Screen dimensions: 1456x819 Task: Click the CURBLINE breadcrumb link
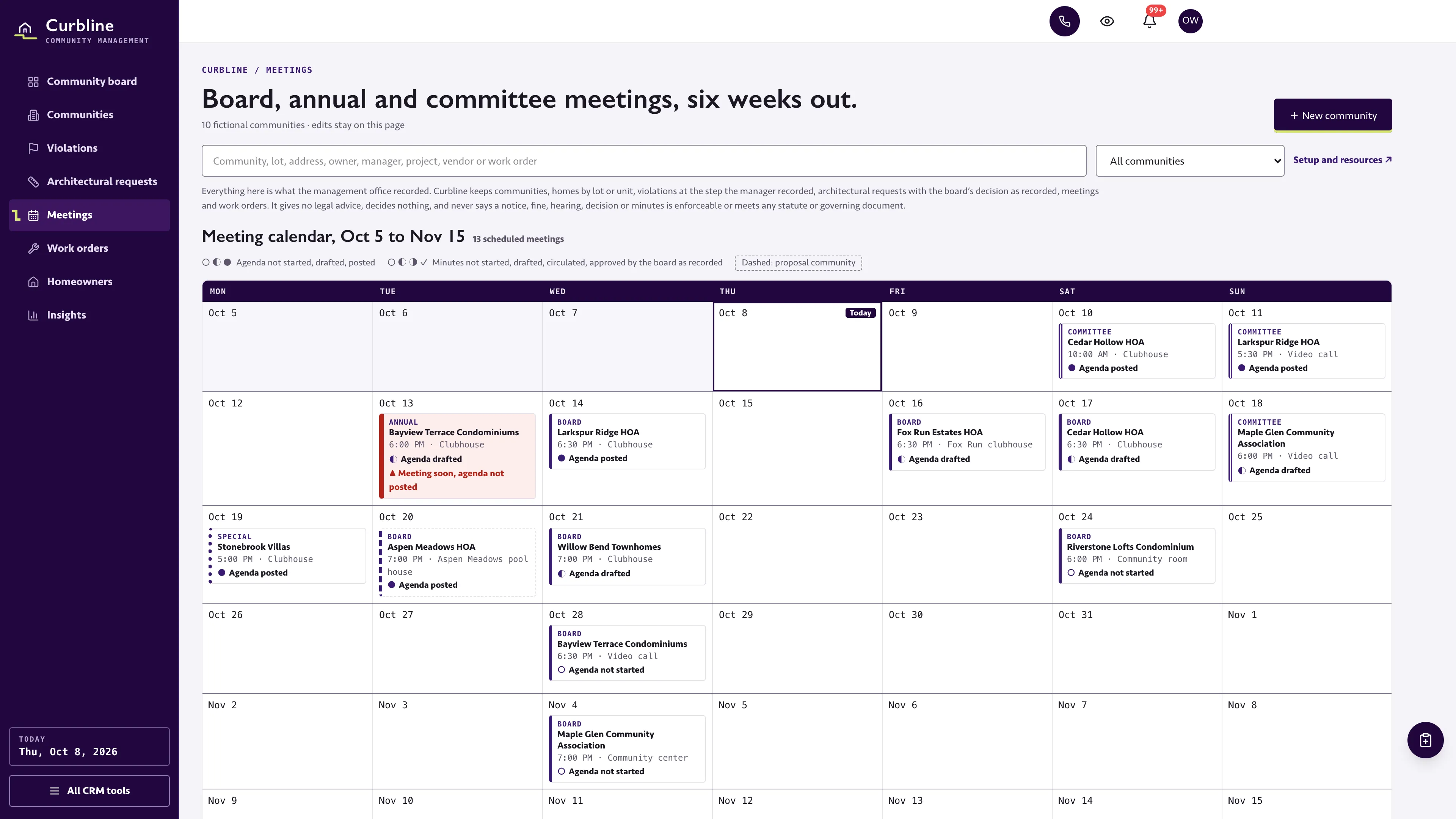pyautogui.click(x=224, y=70)
